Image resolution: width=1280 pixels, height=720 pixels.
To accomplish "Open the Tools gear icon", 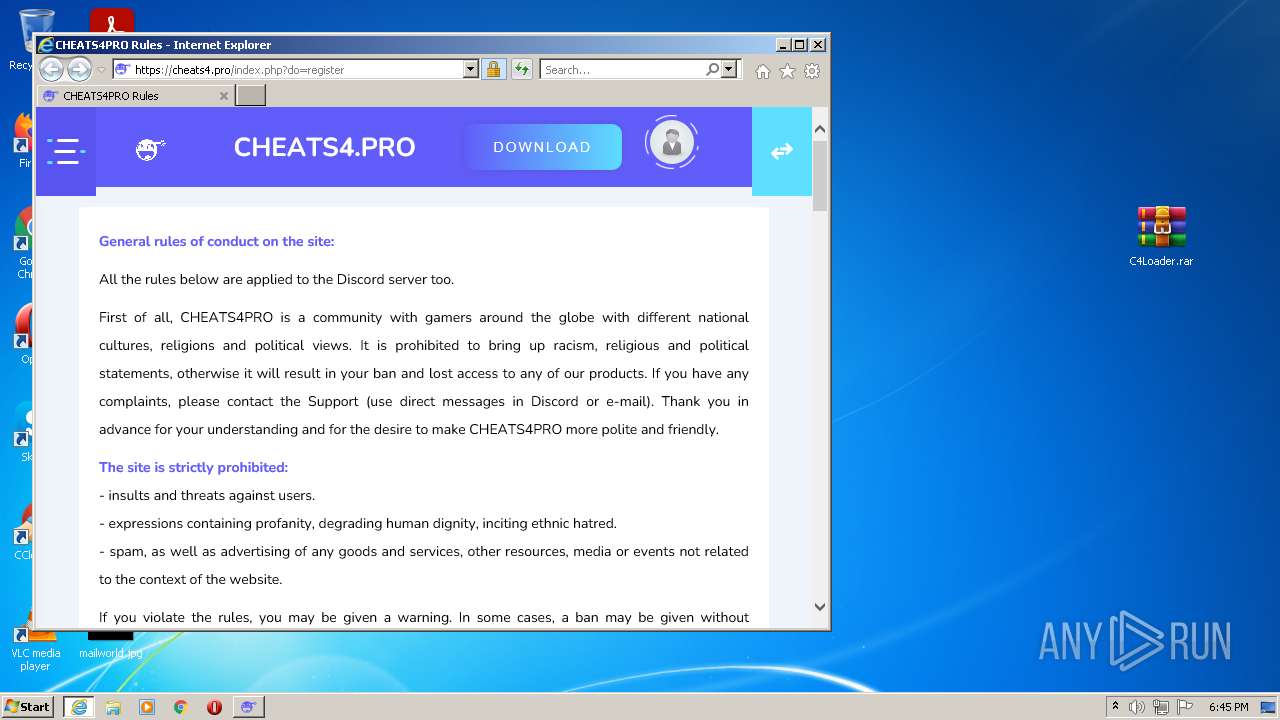I will [x=812, y=71].
